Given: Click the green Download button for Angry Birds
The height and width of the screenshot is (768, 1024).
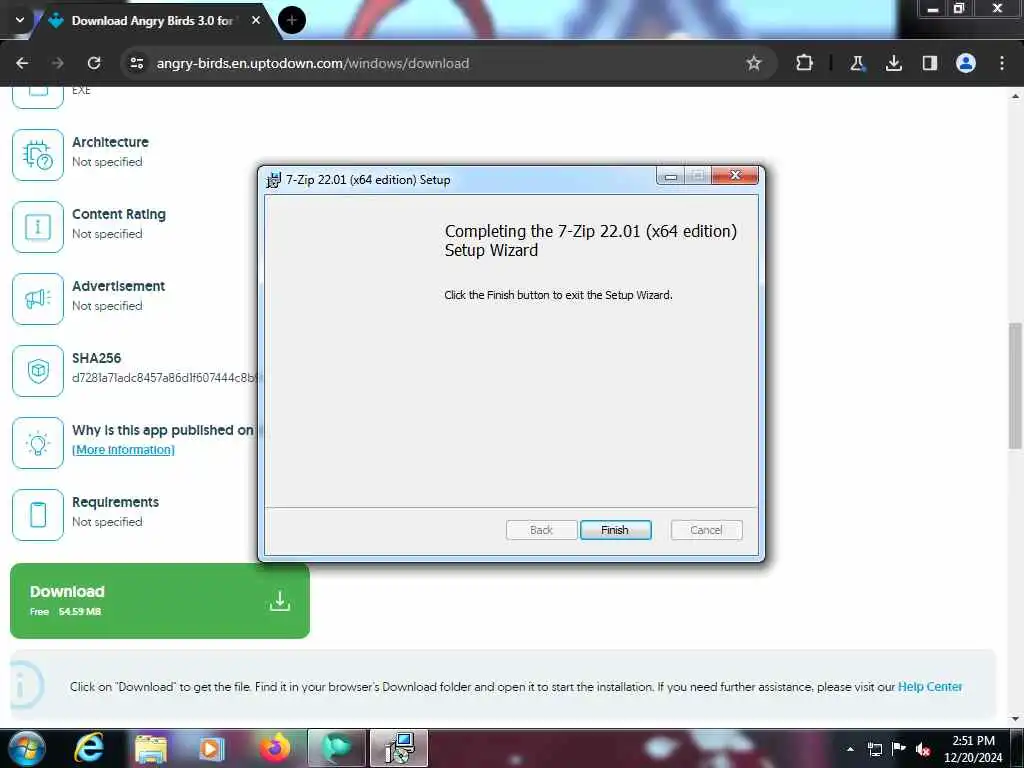Looking at the screenshot, I should point(160,601).
